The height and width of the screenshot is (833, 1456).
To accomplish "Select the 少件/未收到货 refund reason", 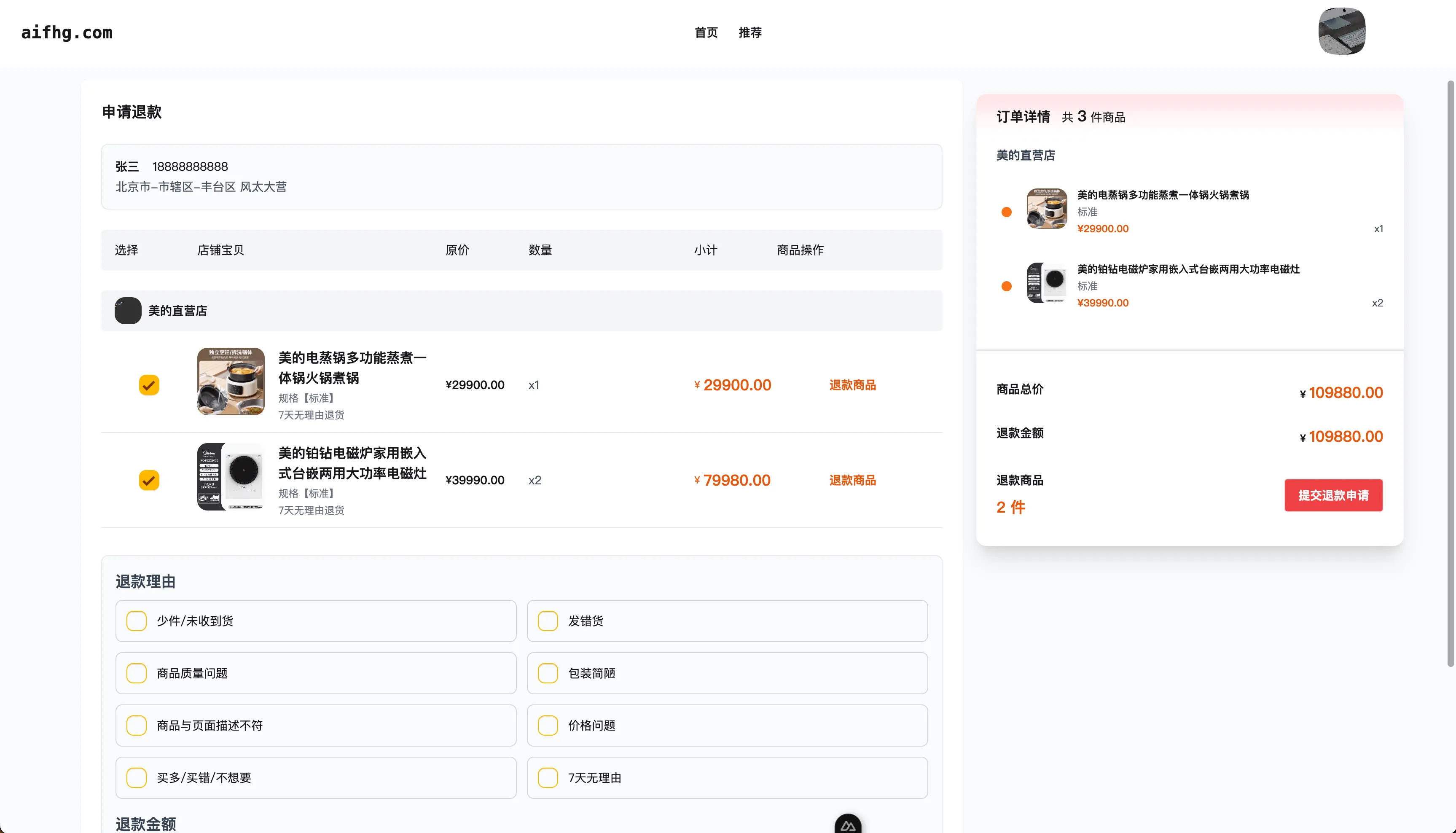I will 136,621.
